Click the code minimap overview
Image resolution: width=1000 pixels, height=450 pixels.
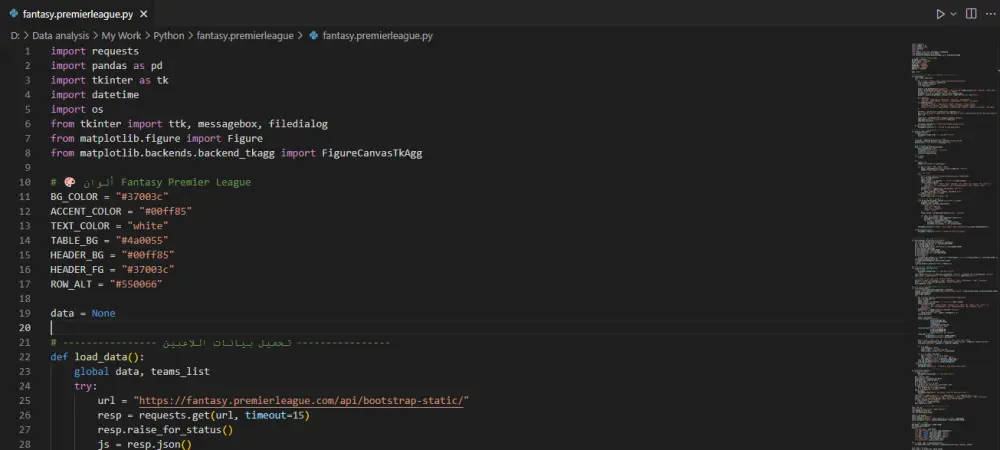(x=953, y=245)
